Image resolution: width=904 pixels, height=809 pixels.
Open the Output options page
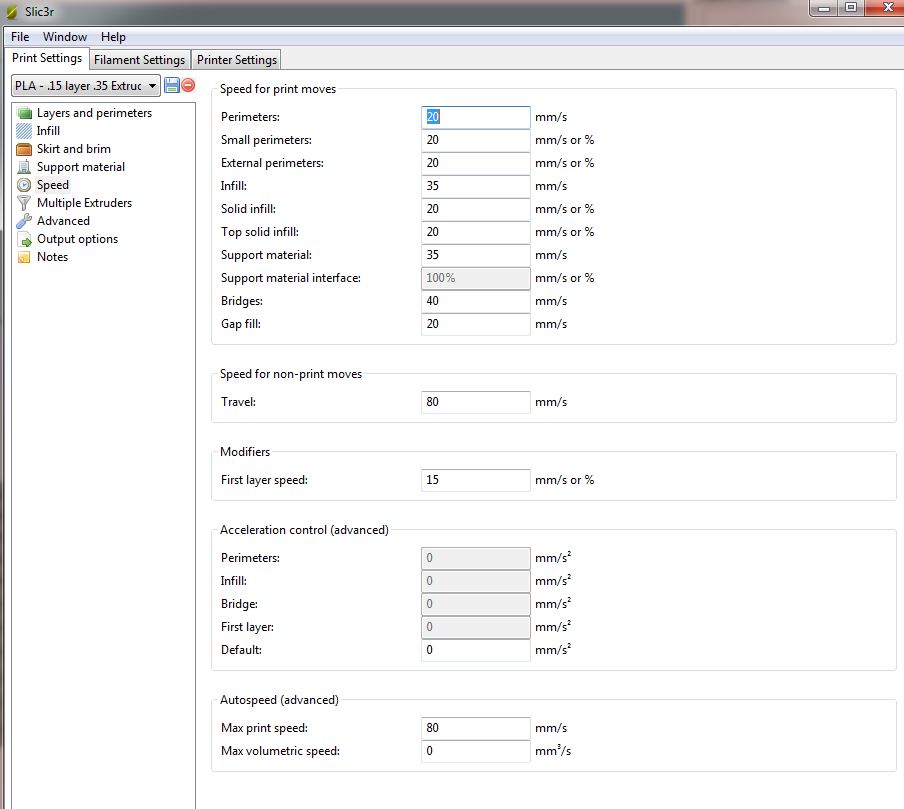tap(77, 239)
